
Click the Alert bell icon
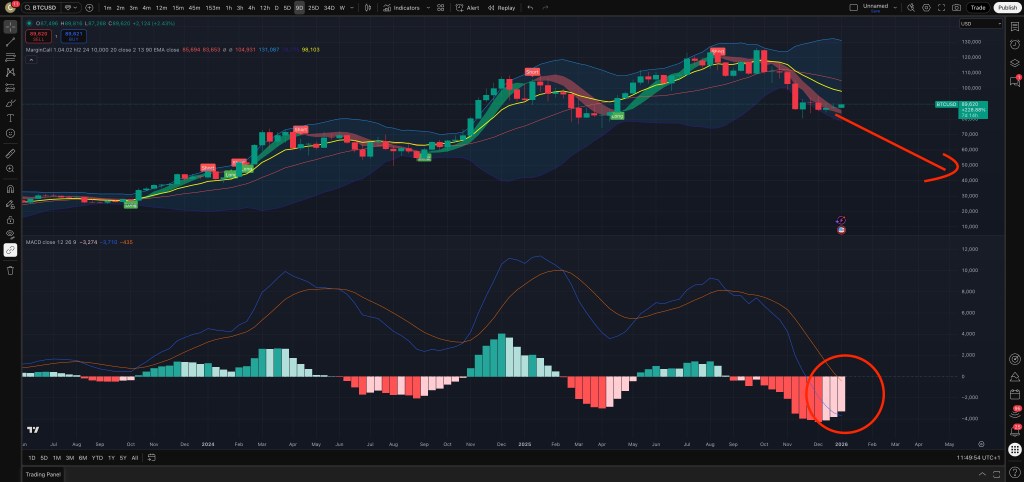click(465, 7)
